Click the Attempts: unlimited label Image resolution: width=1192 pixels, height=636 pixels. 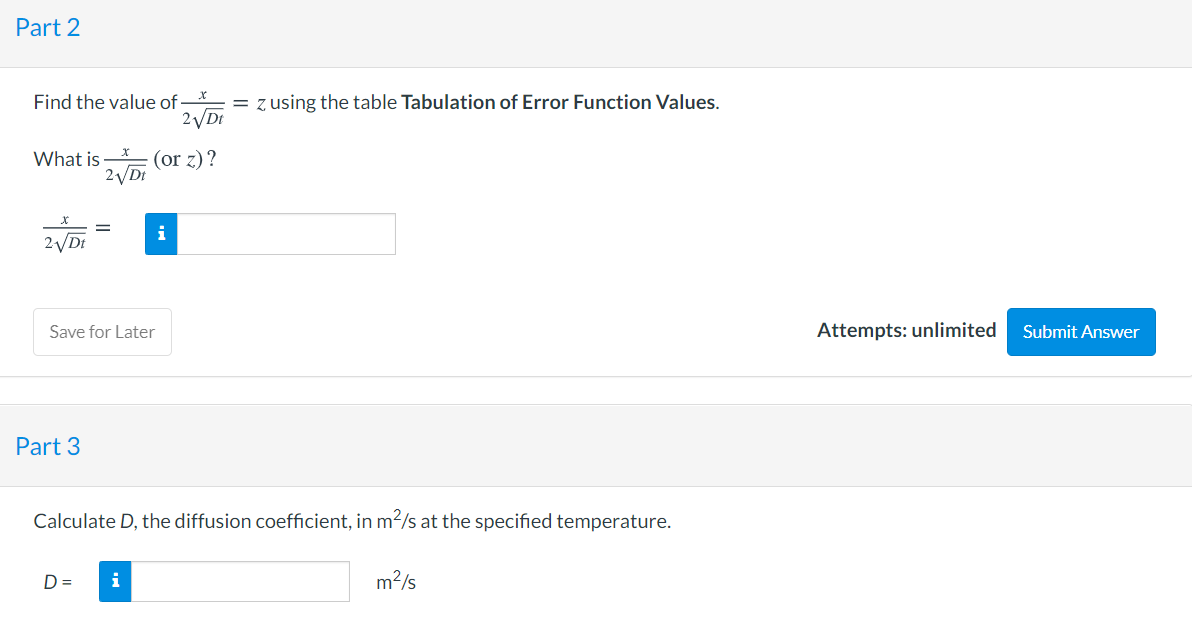(906, 330)
